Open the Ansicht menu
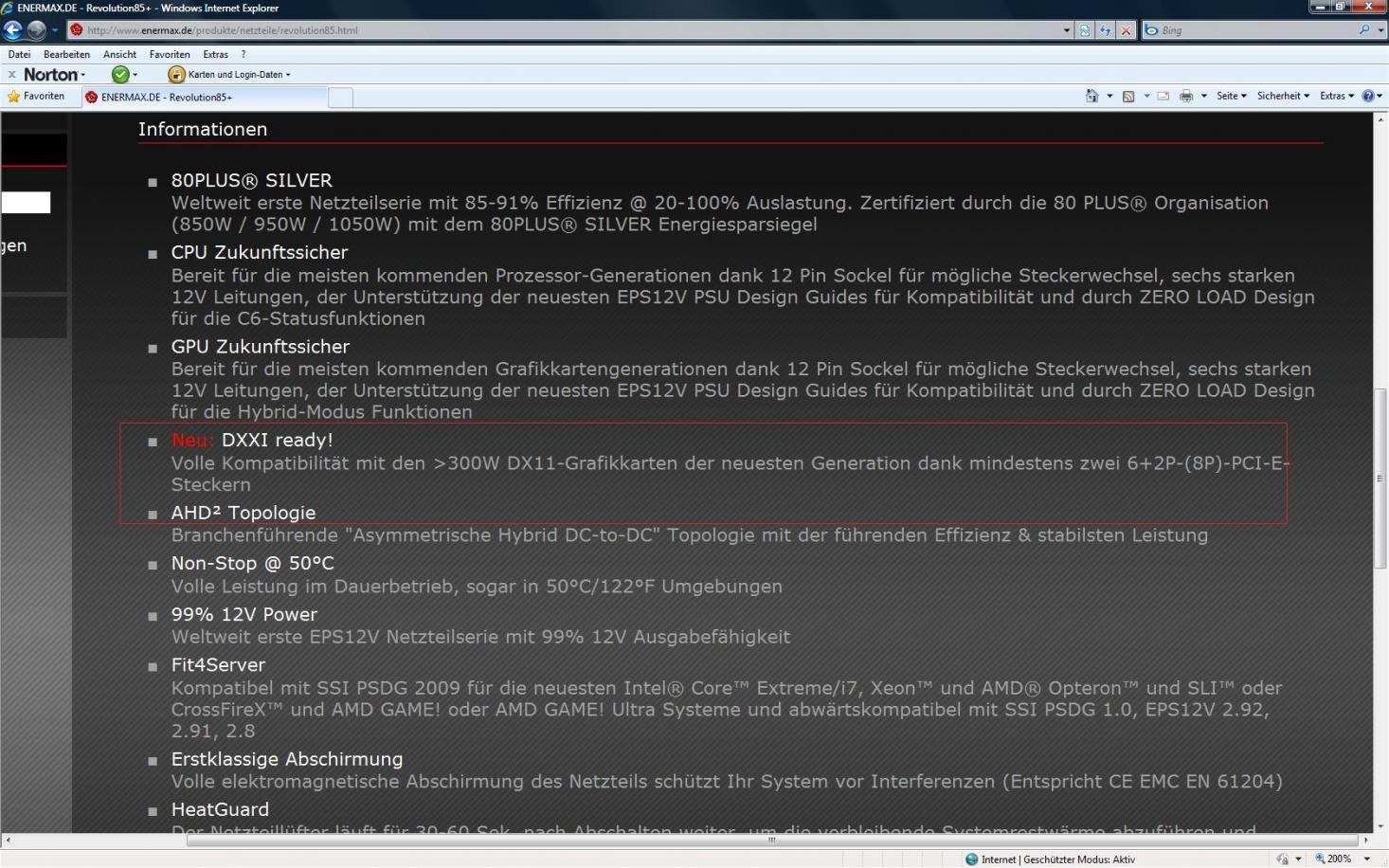 click(x=119, y=54)
